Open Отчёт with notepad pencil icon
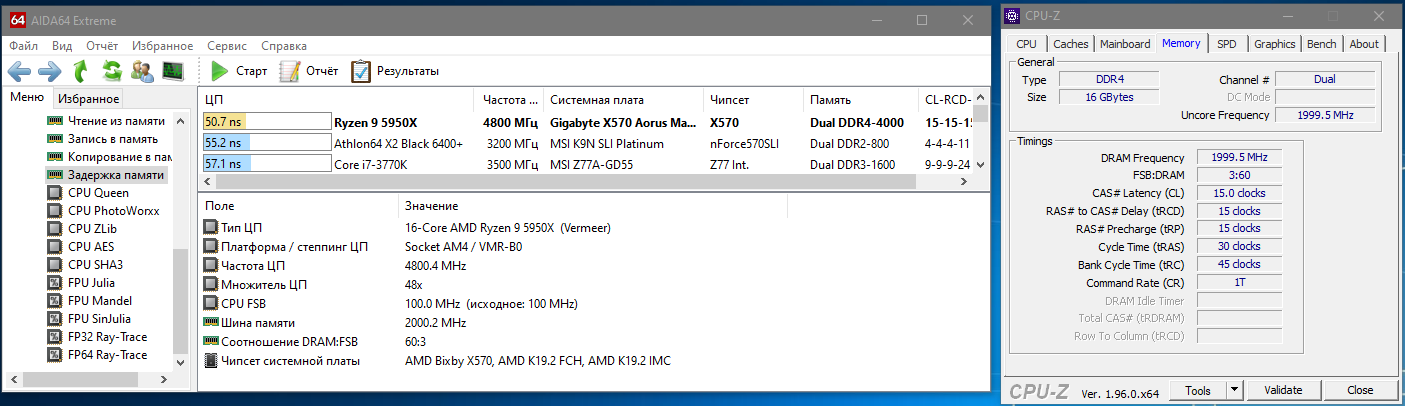 click(x=308, y=71)
